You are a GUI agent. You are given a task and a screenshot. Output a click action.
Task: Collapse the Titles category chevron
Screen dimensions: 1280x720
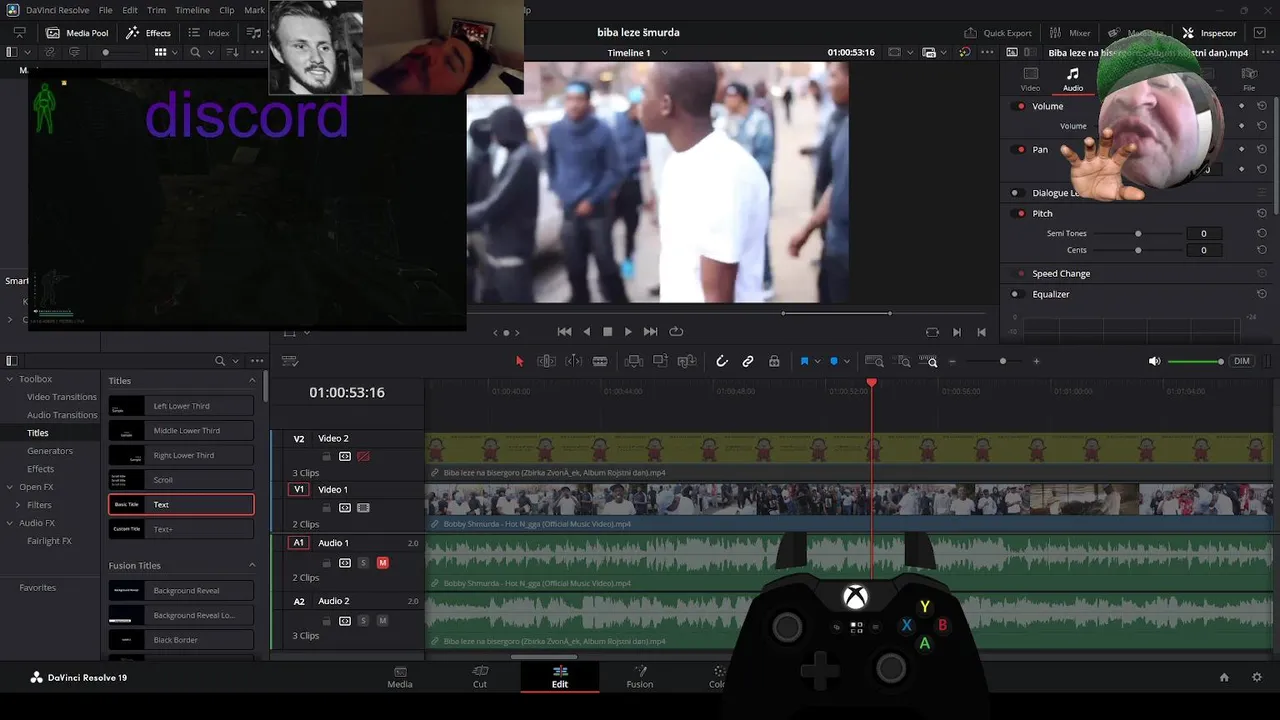pos(252,381)
